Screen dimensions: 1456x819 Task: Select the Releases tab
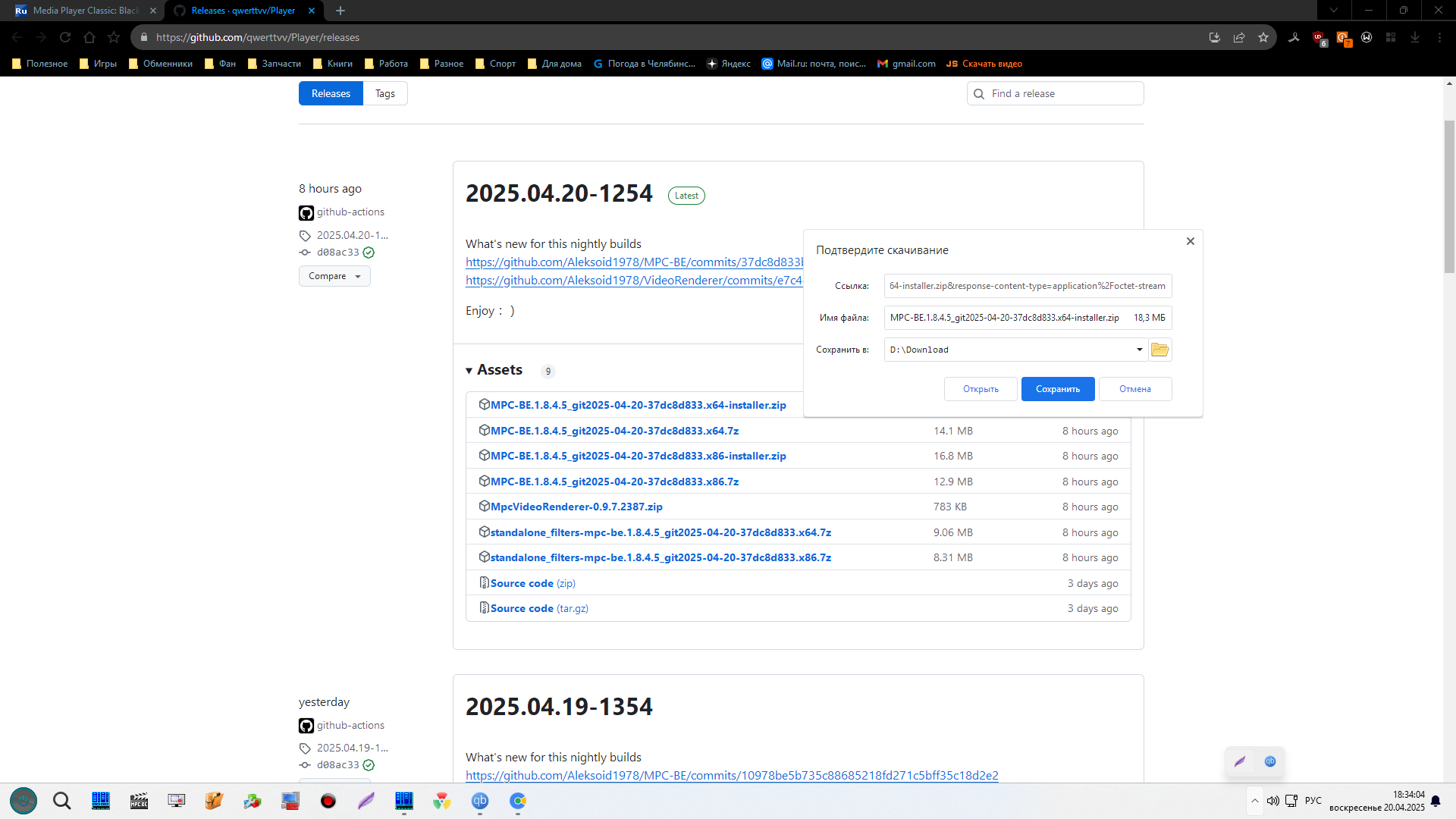coord(331,93)
